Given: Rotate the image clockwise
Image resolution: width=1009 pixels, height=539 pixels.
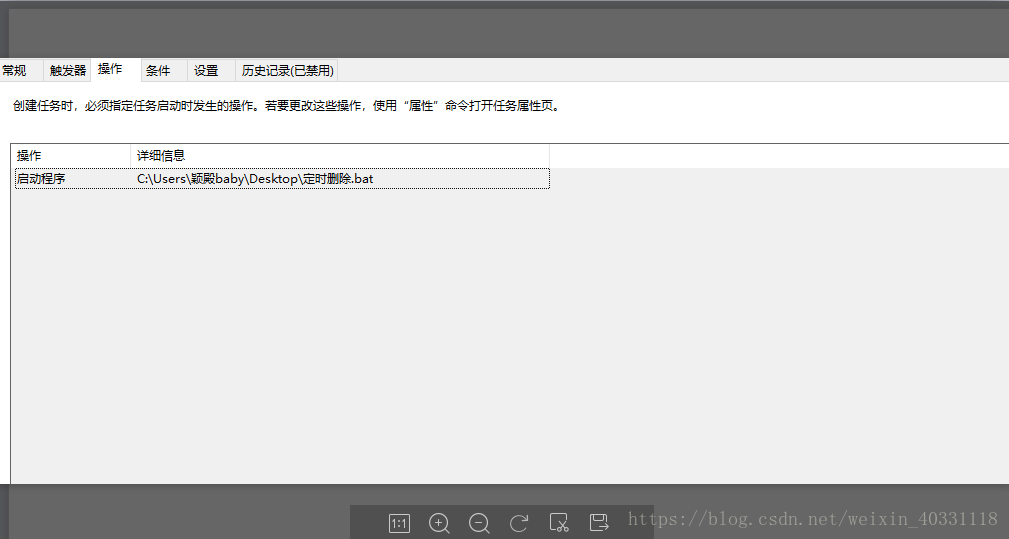Looking at the screenshot, I should [x=519, y=523].
